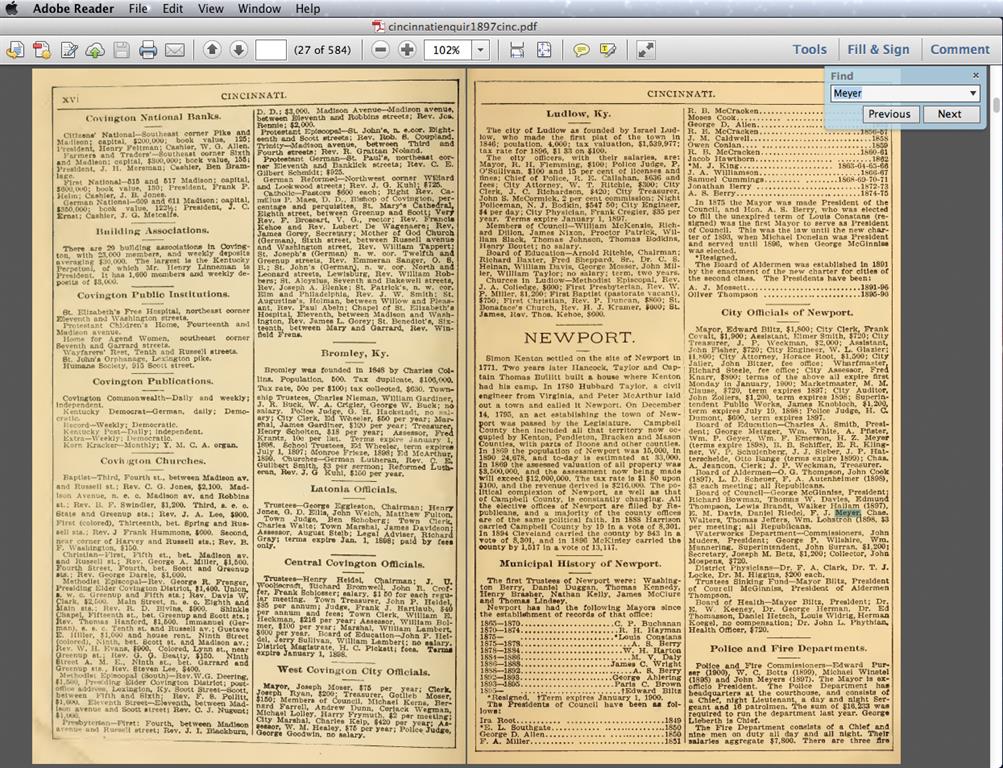The image size is (1003, 768).
Task: Click the West Covington City Officials heading
Action: 354,671
